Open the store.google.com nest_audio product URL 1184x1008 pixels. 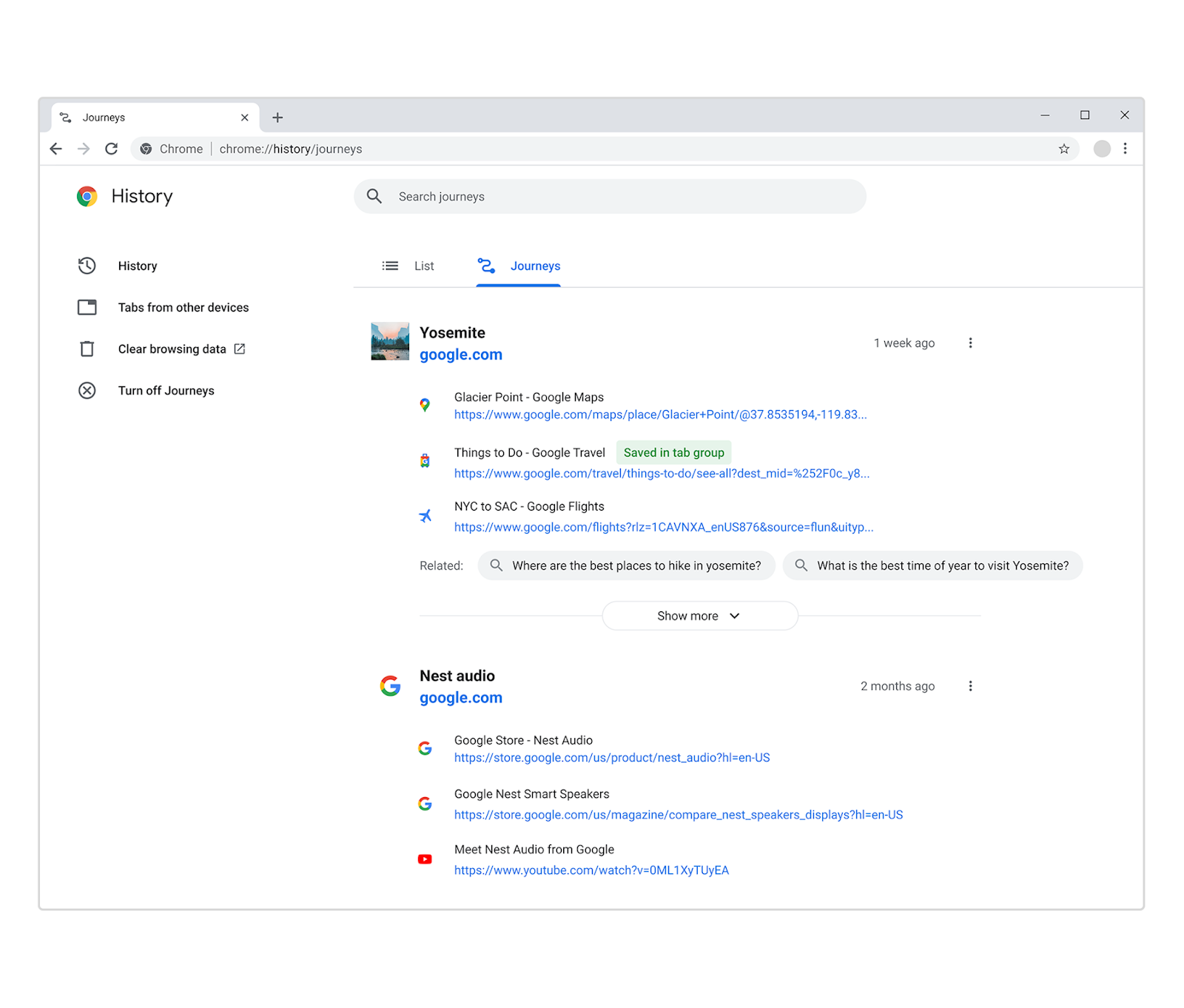coord(612,758)
